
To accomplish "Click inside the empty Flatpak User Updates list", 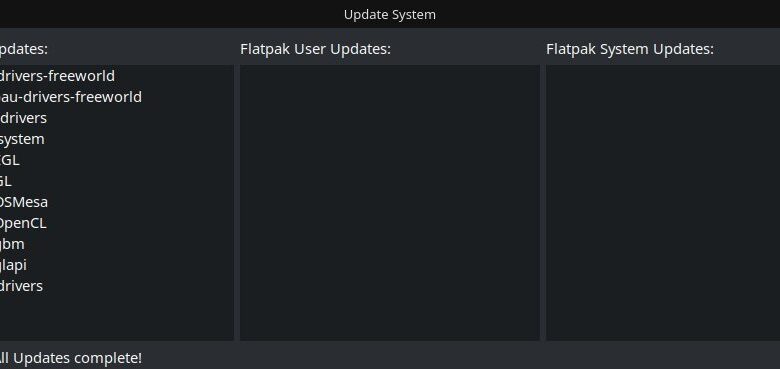I will coord(390,202).
